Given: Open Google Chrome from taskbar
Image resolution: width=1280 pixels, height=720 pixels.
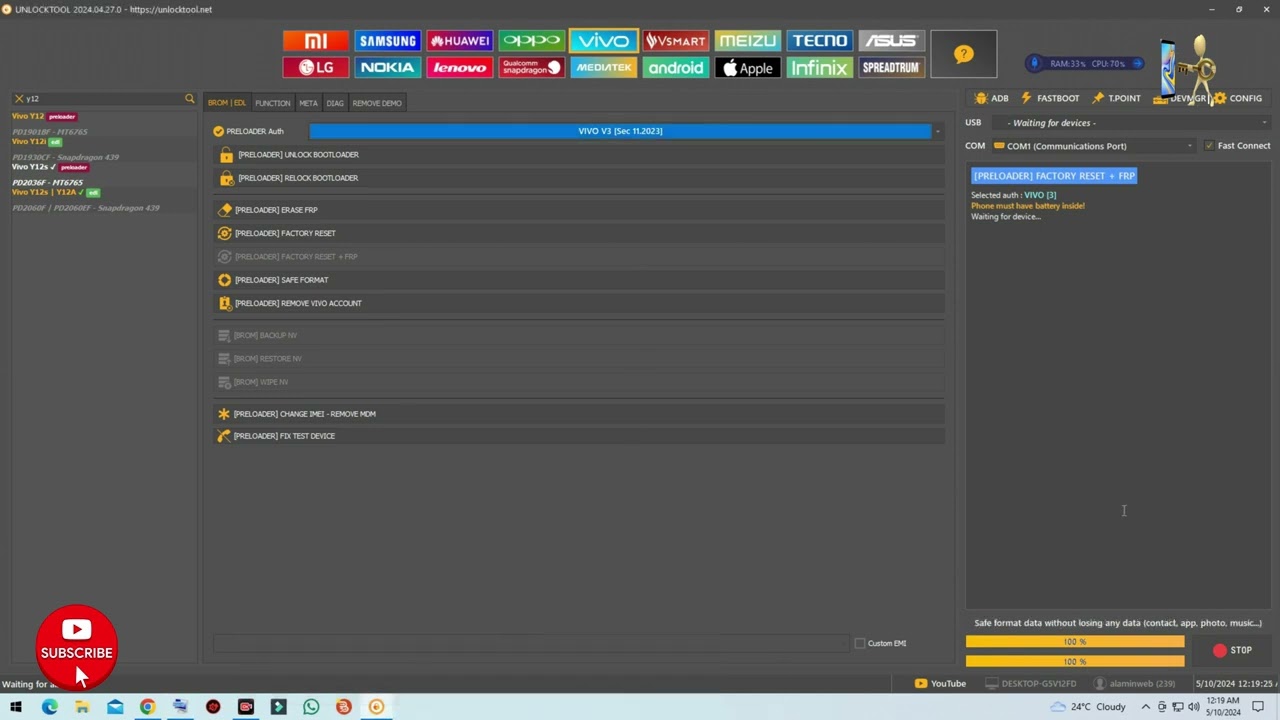Looking at the screenshot, I should pos(147,707).
